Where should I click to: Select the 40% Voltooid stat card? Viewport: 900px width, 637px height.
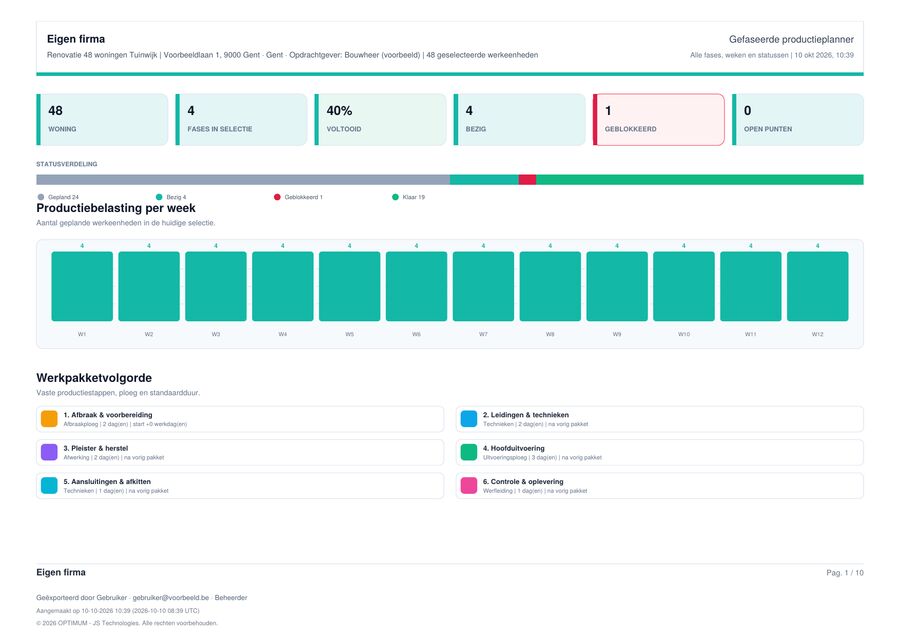point(381,119)
